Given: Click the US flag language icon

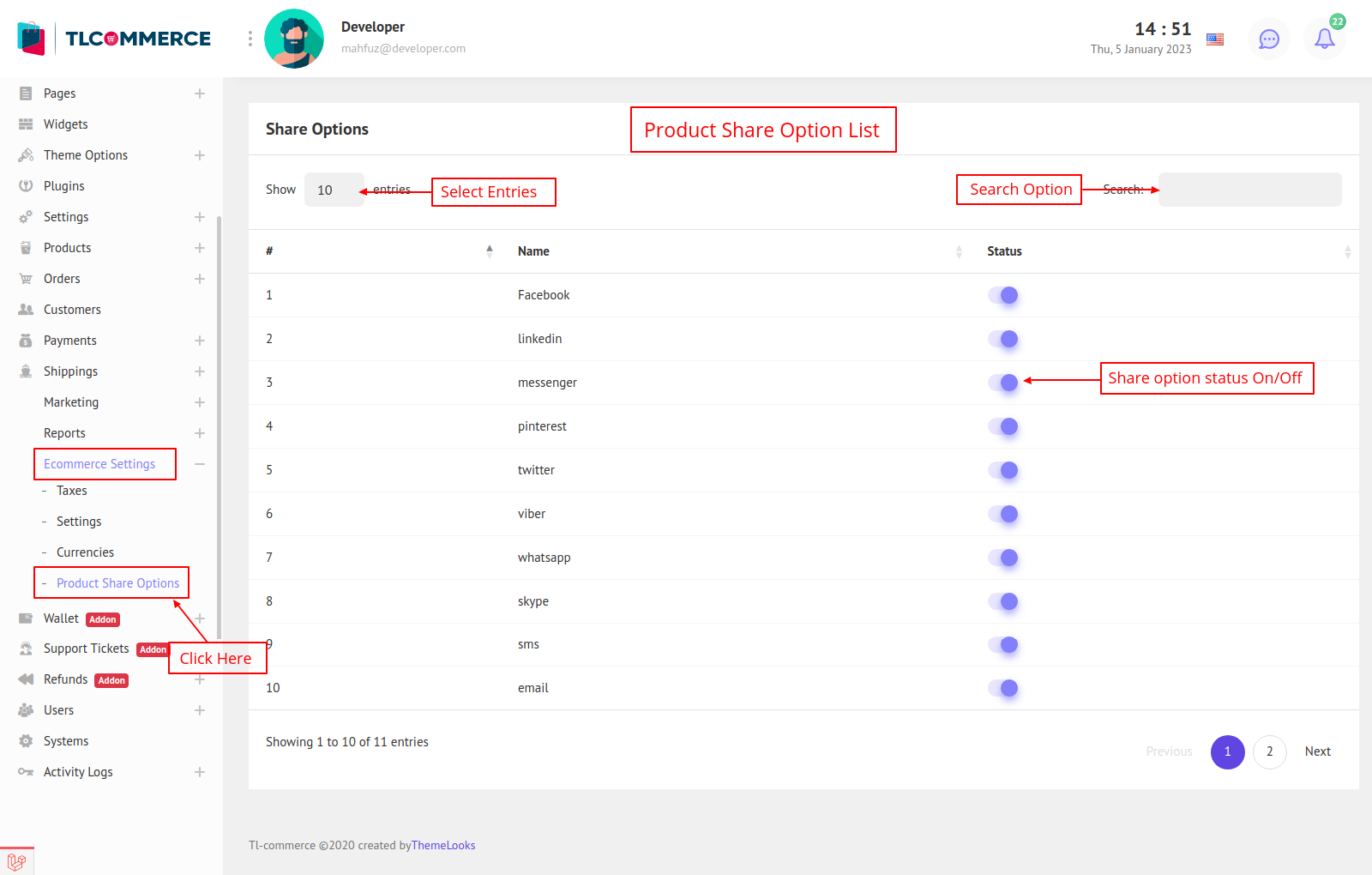Looking at the screenshot, I should (1215, 39).
